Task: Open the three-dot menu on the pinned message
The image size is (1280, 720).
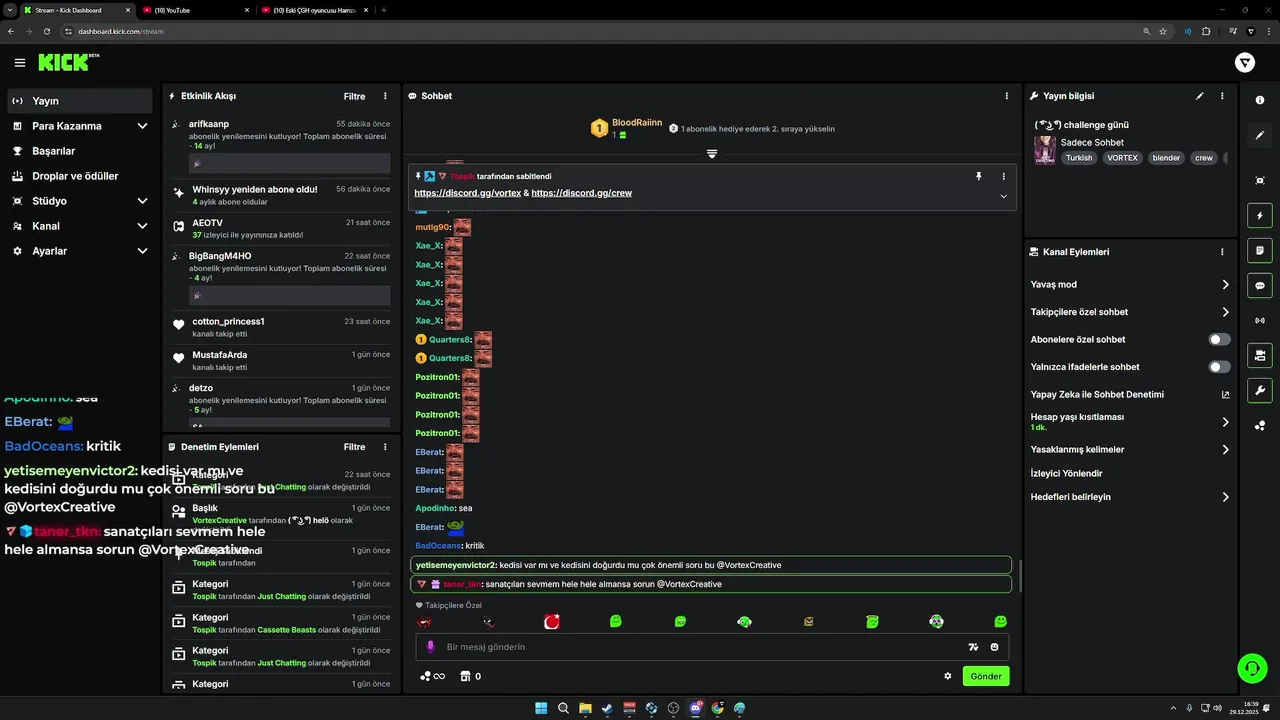Action: pyautogui.click(x=1004, y=176)
